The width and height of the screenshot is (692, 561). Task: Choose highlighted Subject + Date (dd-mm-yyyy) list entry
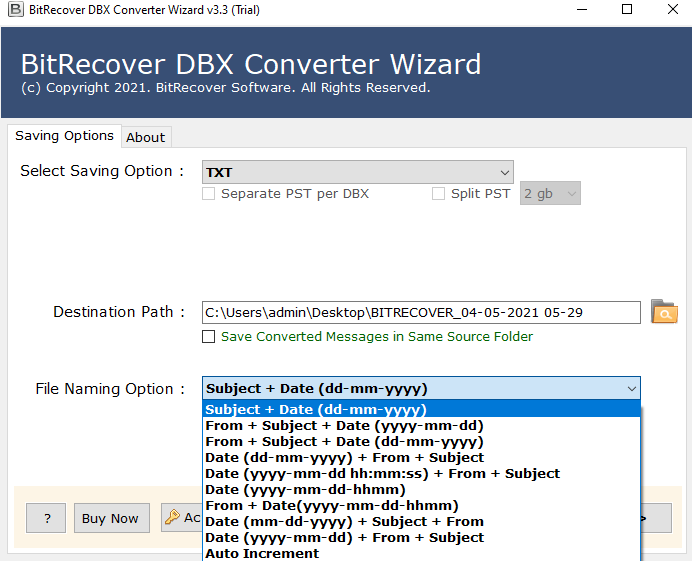pos(421,409)
